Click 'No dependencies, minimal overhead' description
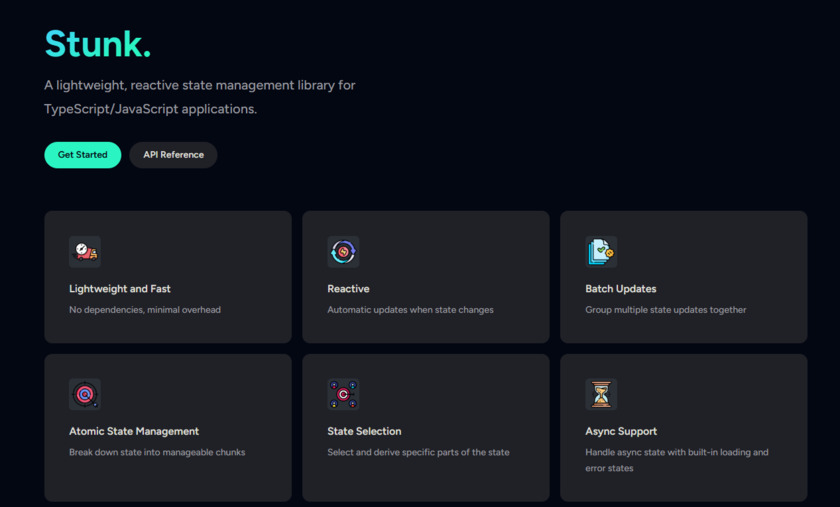Screen dimensions: 840x507 [x=145, y=310]
